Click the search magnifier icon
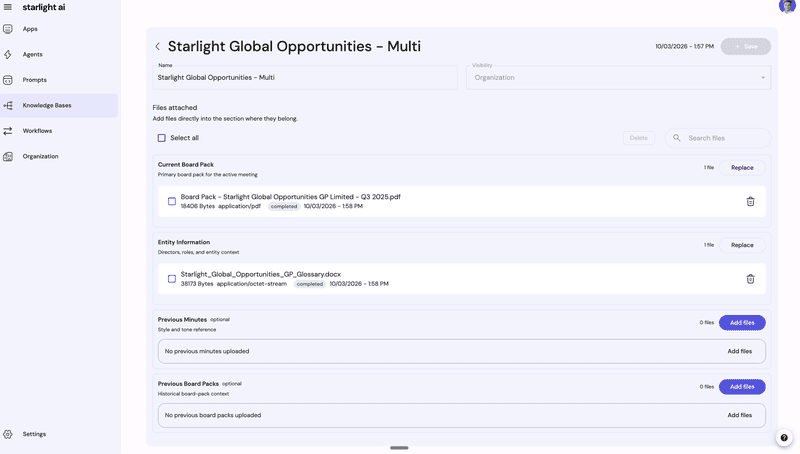Image resolution: width=800 pixels, height=454 pixels. (x=677, y=138)
